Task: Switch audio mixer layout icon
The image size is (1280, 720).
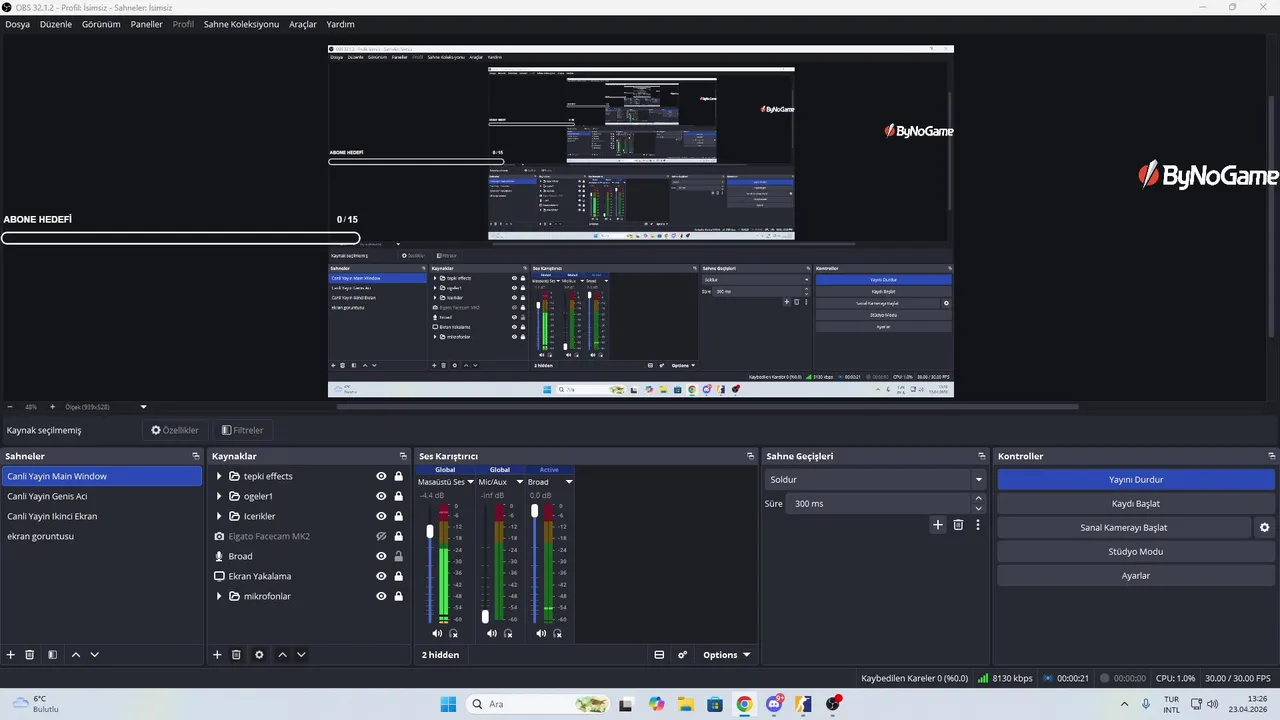Action: [659, 655]
